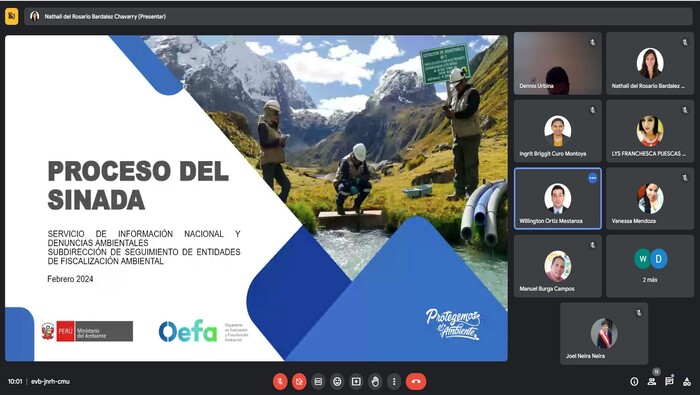Screen dimensions: 700x395
Task: Click Willington Ortiz Mestanza avatar photo
Action: pyautogui.click(x=558, y=198)
